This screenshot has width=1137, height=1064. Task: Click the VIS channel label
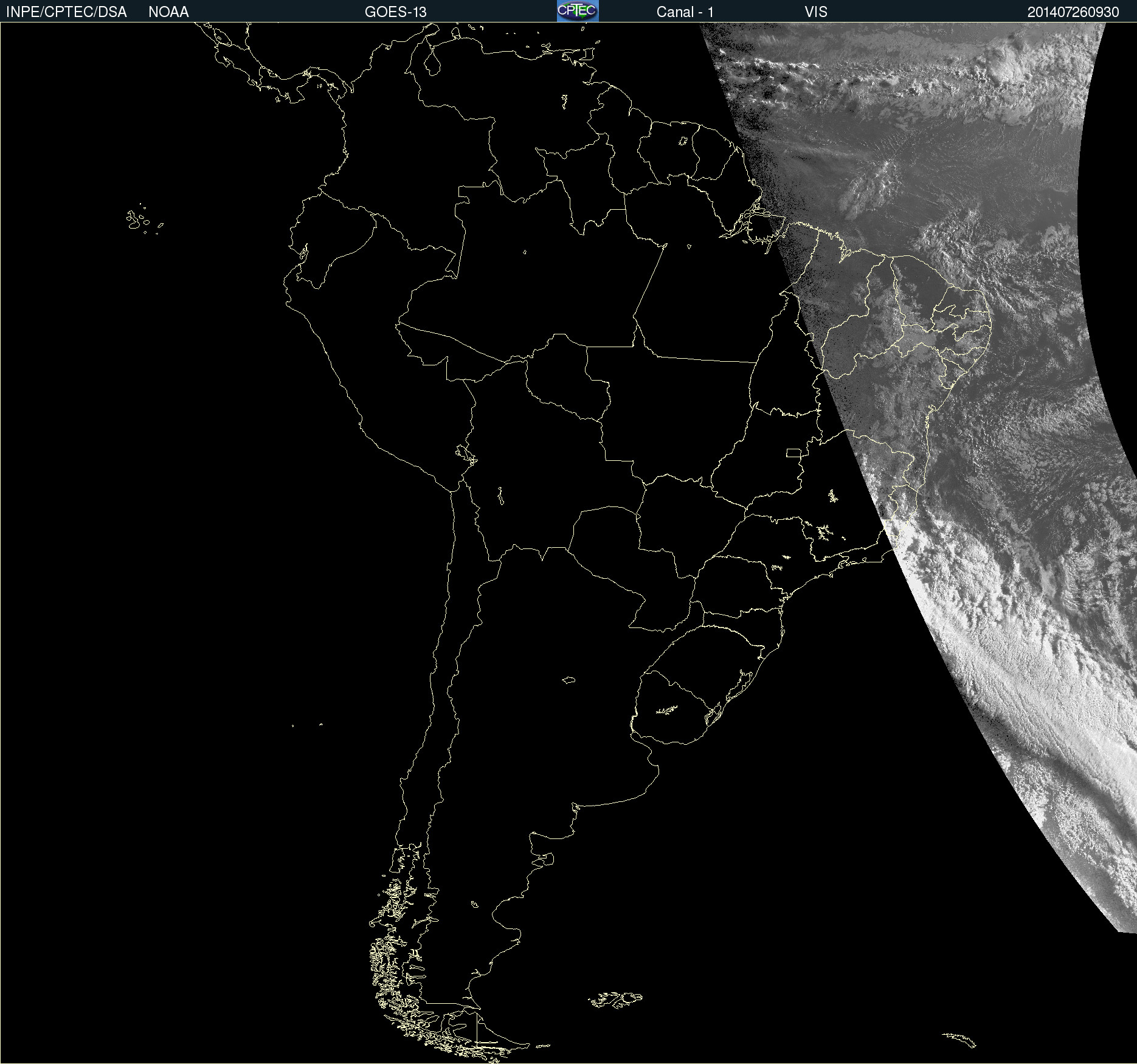click(816, 12)
